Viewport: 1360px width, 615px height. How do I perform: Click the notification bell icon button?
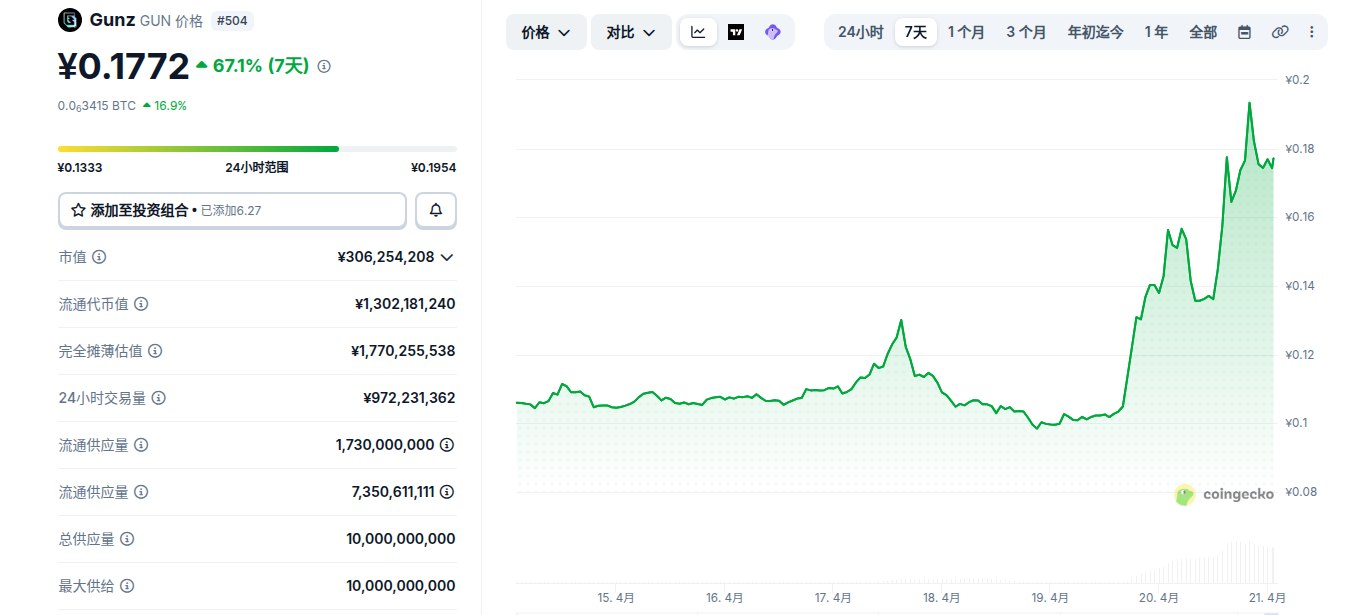(x=436, y=210)
